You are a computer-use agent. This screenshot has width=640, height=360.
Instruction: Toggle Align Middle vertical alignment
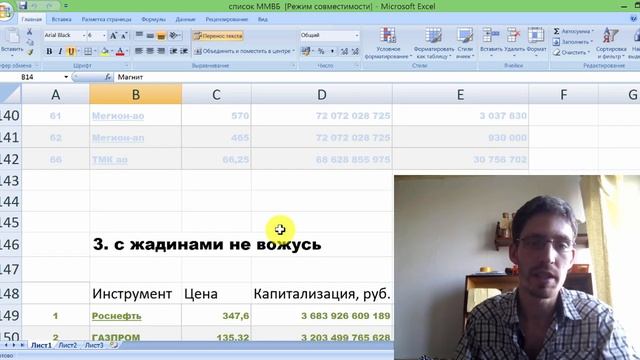click(x=150, y=36)
